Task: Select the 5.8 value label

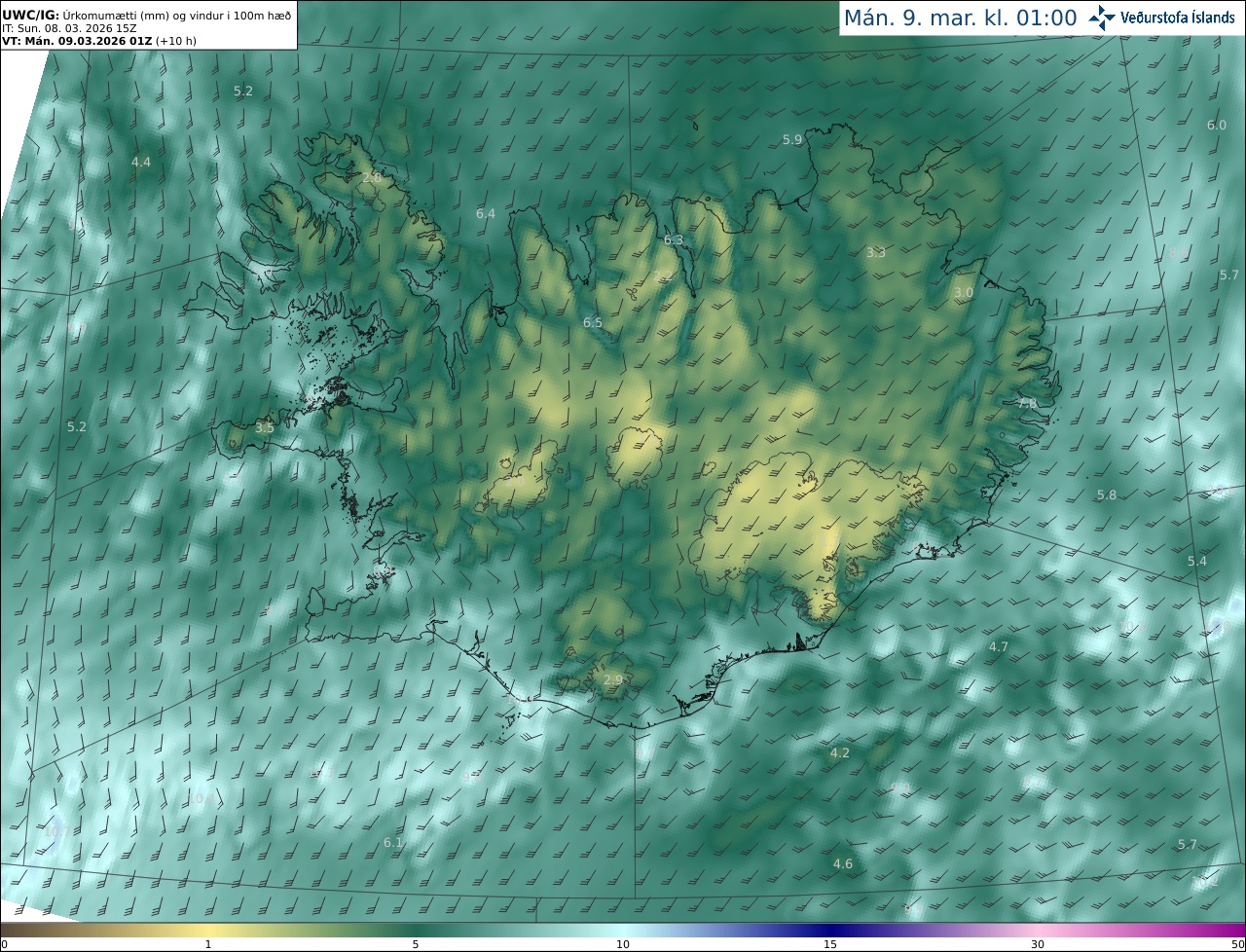Action: coord(1107,494)
